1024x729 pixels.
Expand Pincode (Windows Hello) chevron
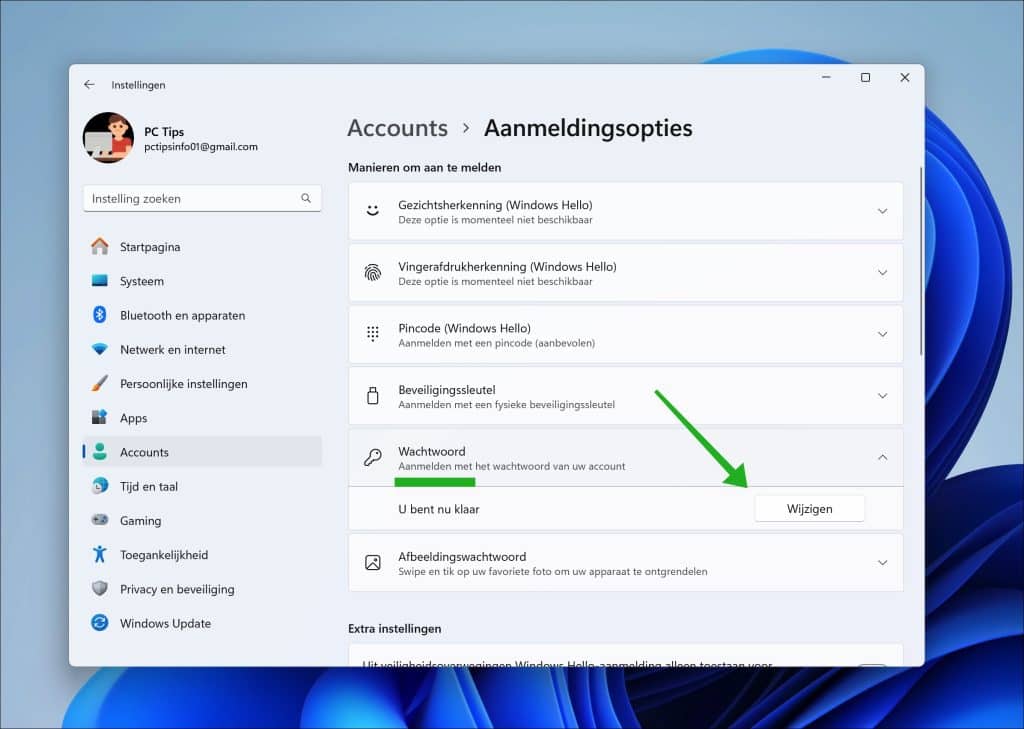[x=882, y=334]
